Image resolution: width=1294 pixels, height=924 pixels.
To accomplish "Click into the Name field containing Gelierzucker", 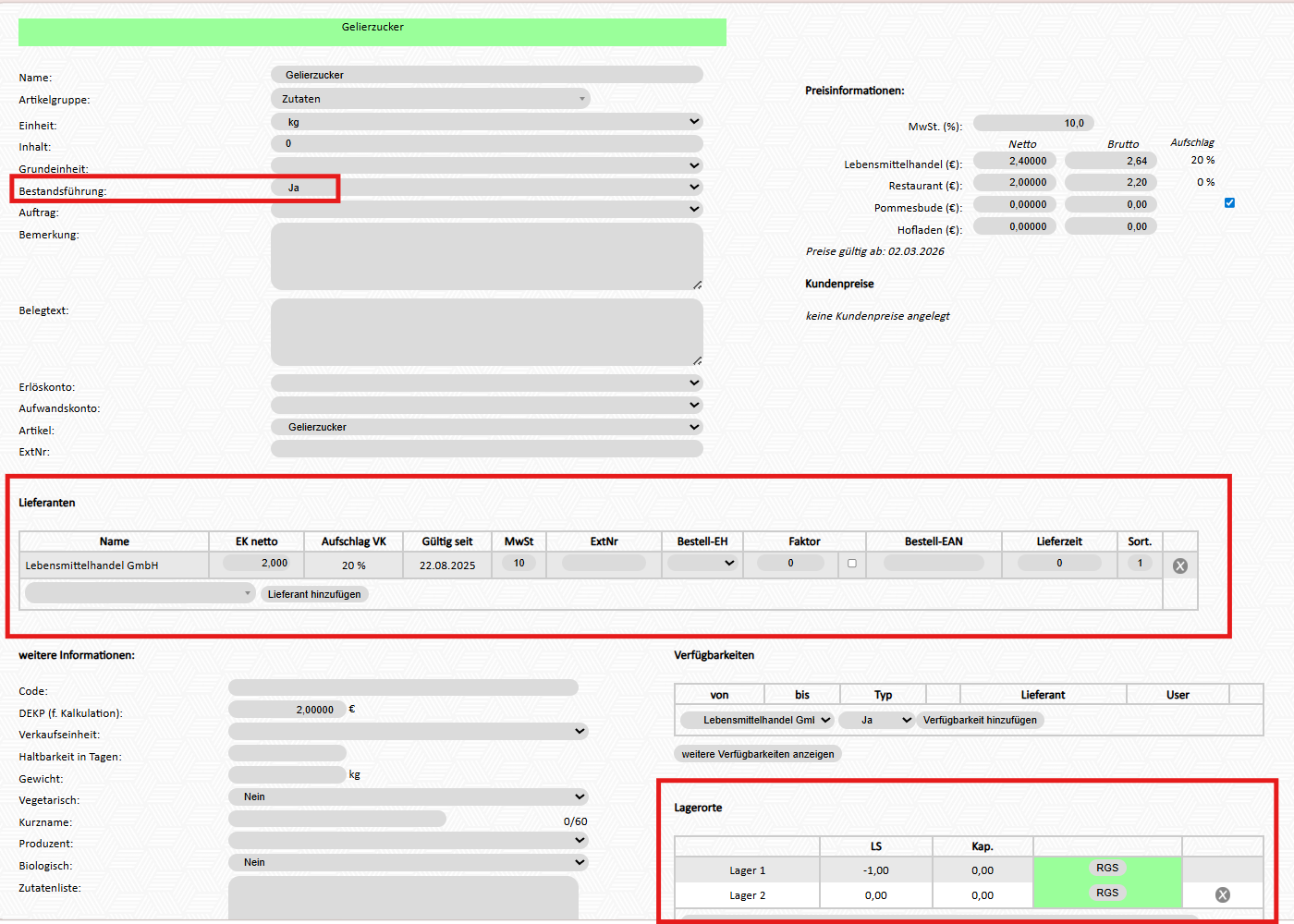I will (x=486, y=75).
